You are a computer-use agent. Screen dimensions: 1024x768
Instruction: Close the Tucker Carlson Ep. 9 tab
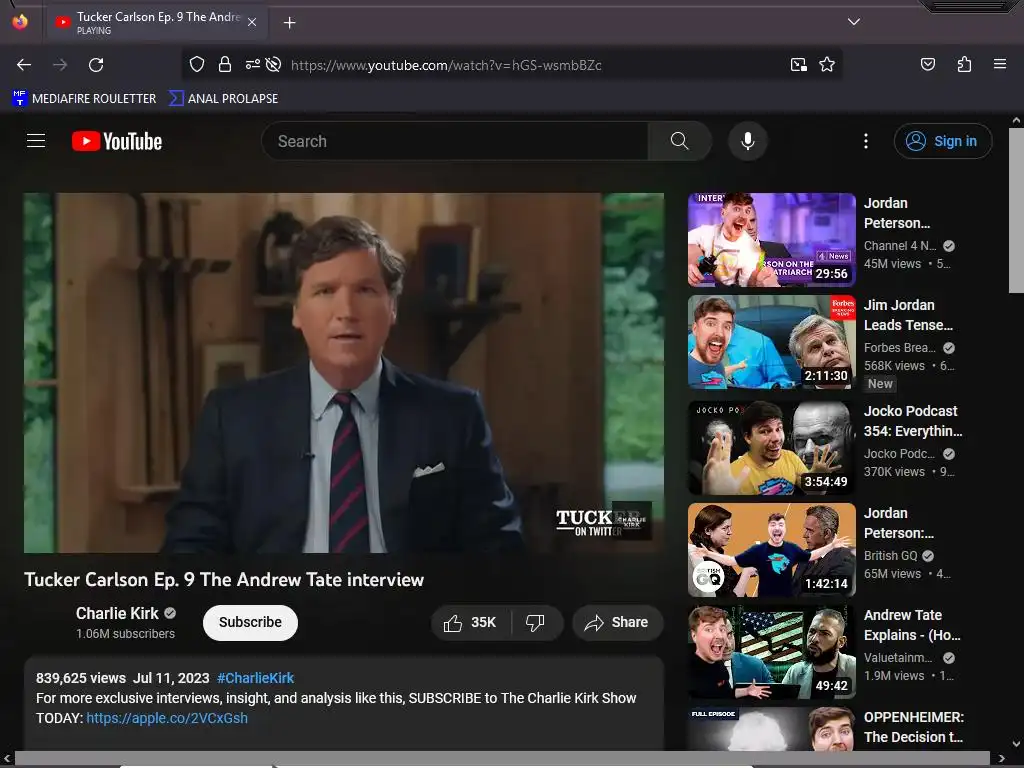(x=252, y=22)
